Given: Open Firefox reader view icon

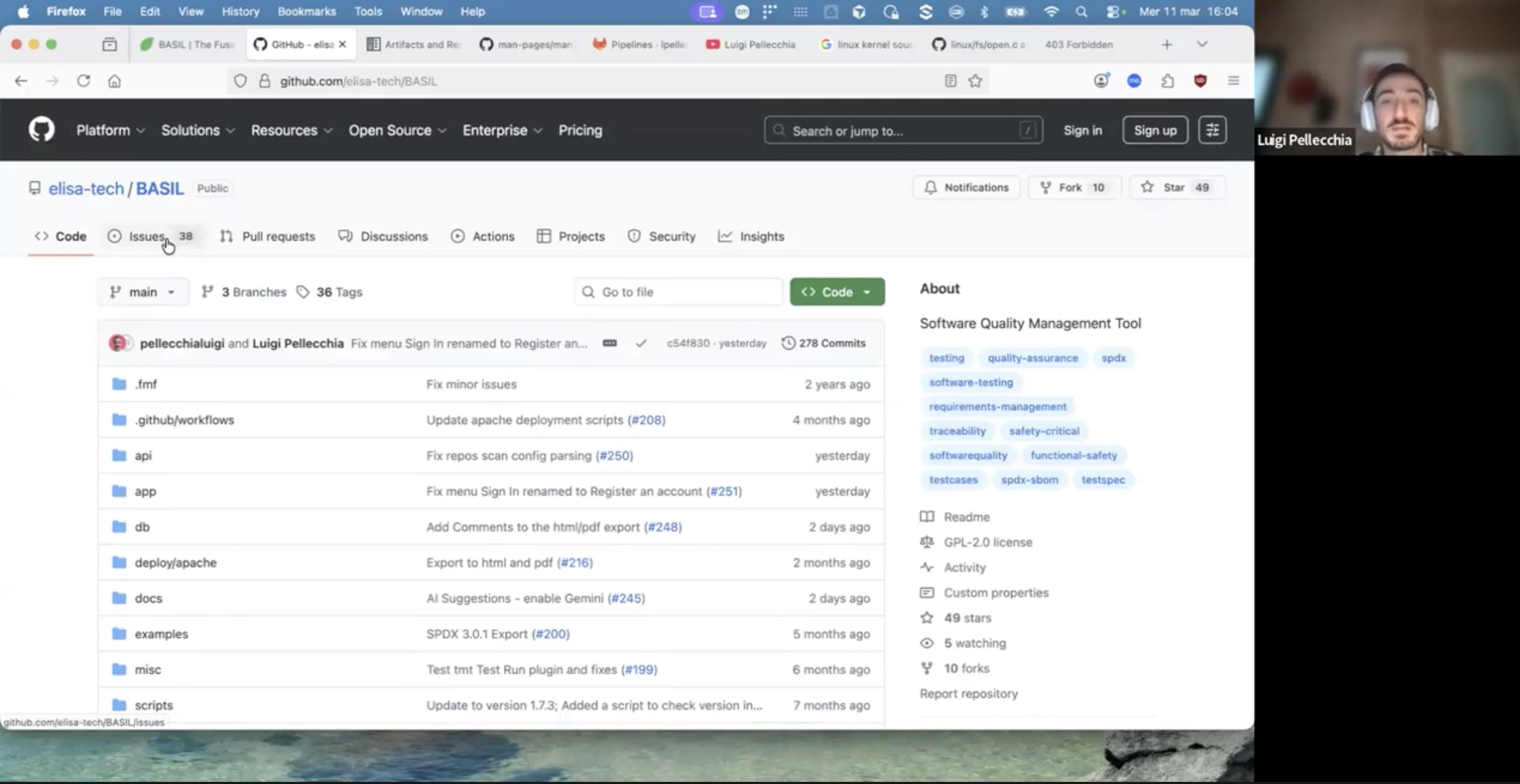Looking at the screenshot, I should point(950,81).
